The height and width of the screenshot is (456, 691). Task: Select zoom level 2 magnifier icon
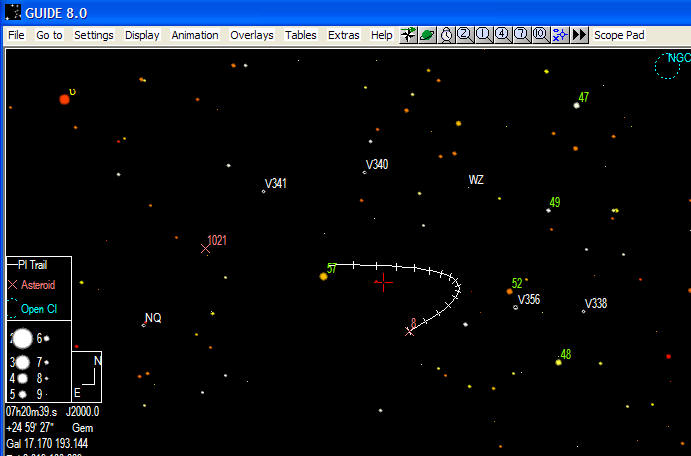[x=465, y=35]
